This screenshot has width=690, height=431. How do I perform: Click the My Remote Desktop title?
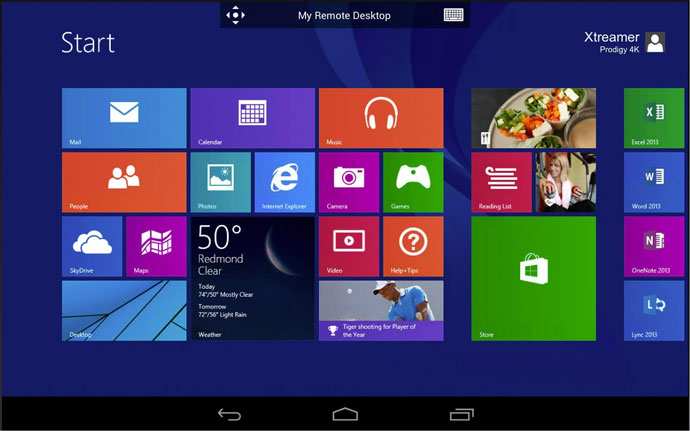point(344,15)
